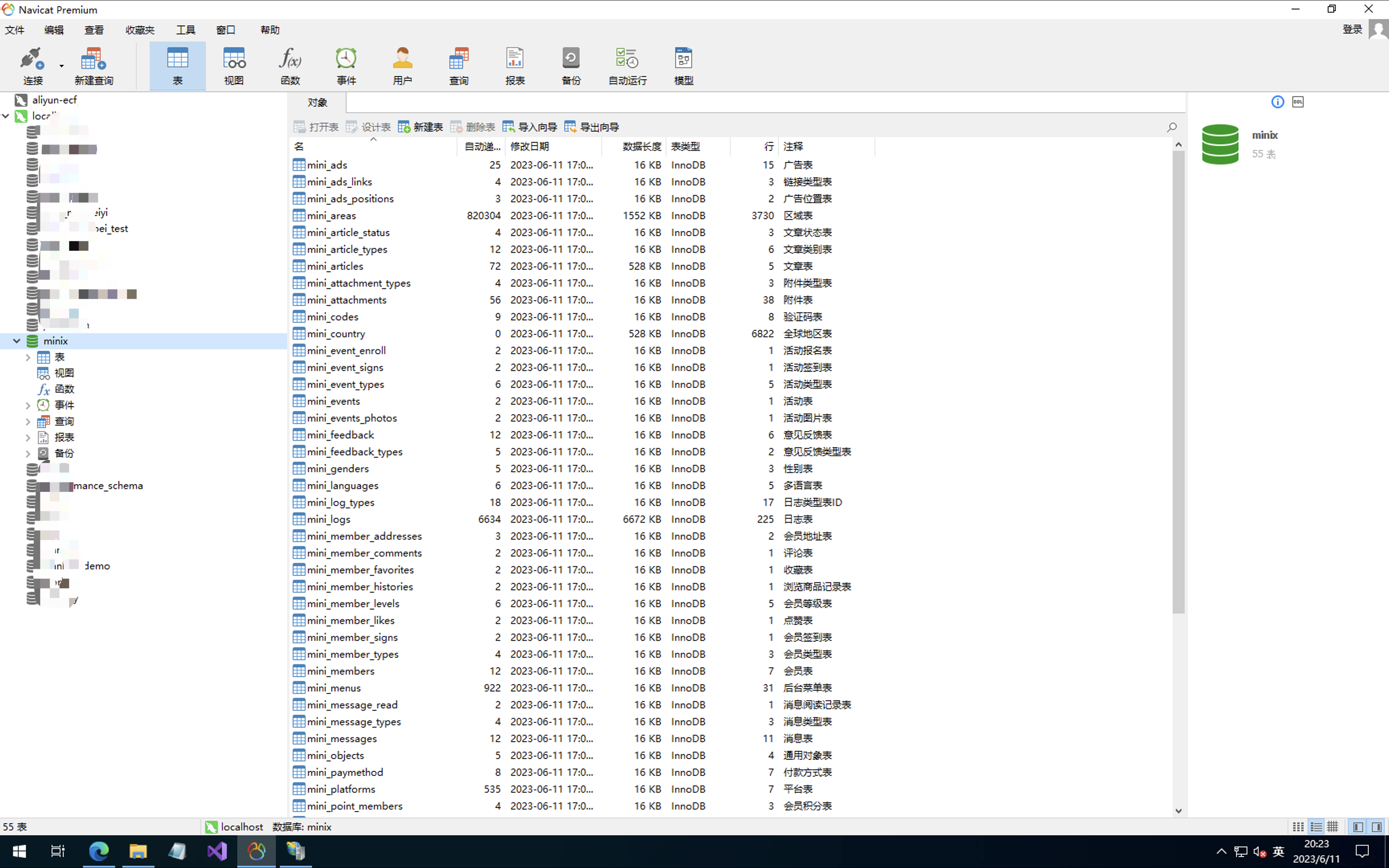The height and width of the screenshot is (868, 1389).
Task: Switch to detail list view mode
Action: coord(1316,827)
